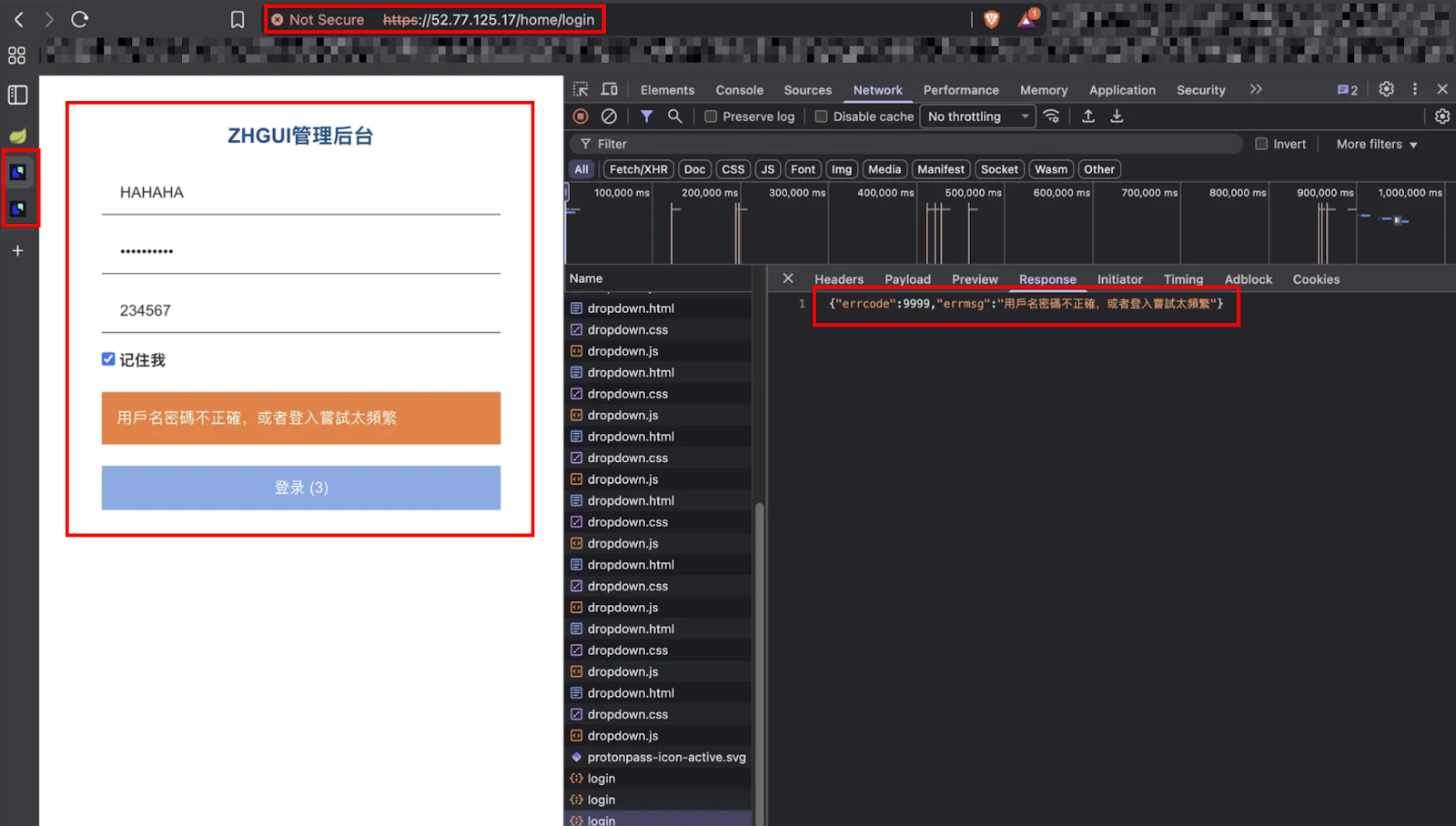Toggle the device toolbar icon
The width and height of the screenshot is (1456, 826).
(x=610, y=89)
